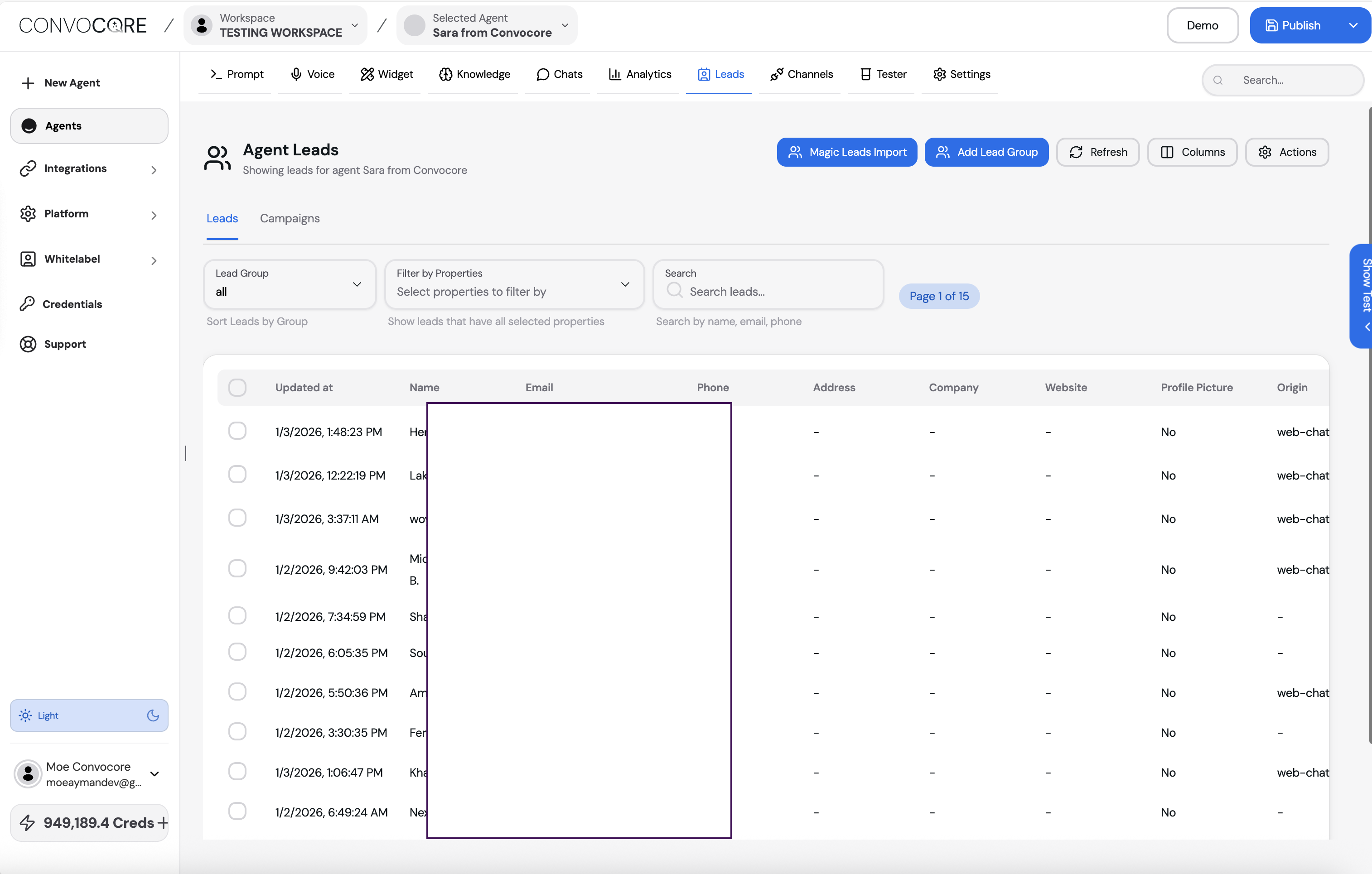Click the plus icon next to New Agent

coord(27,83)
